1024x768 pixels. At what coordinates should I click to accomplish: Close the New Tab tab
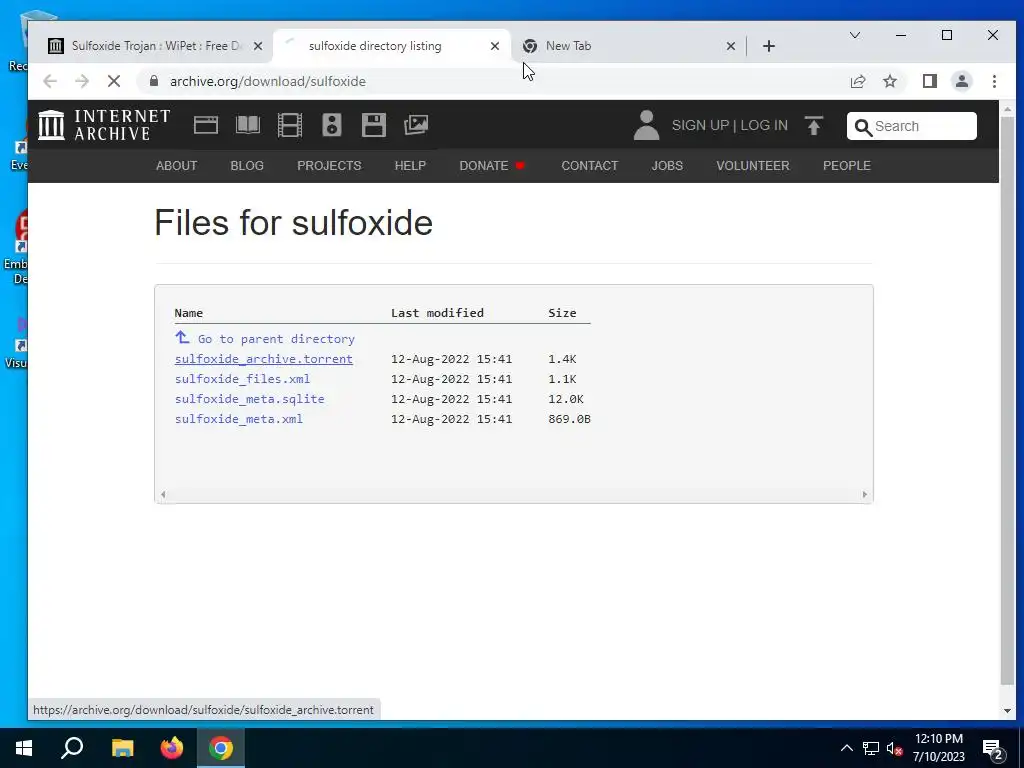pos(731,46)
